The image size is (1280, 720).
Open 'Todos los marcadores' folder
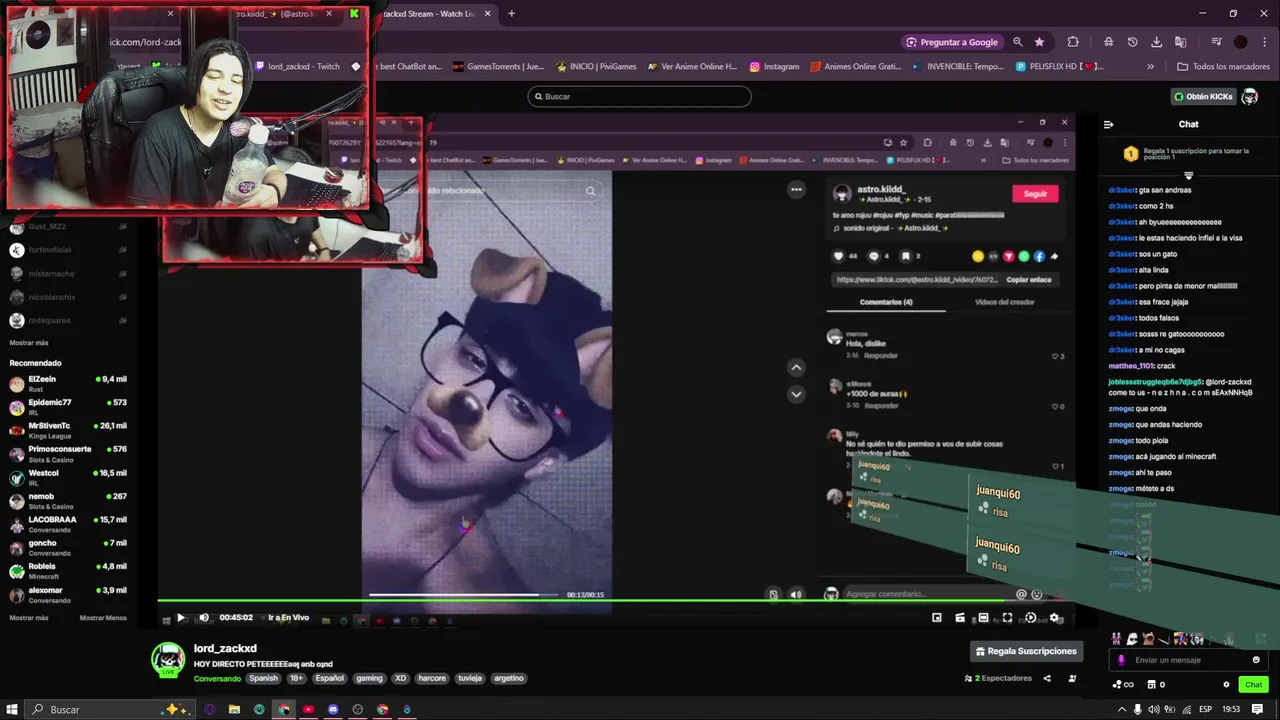click(1223, 67)
